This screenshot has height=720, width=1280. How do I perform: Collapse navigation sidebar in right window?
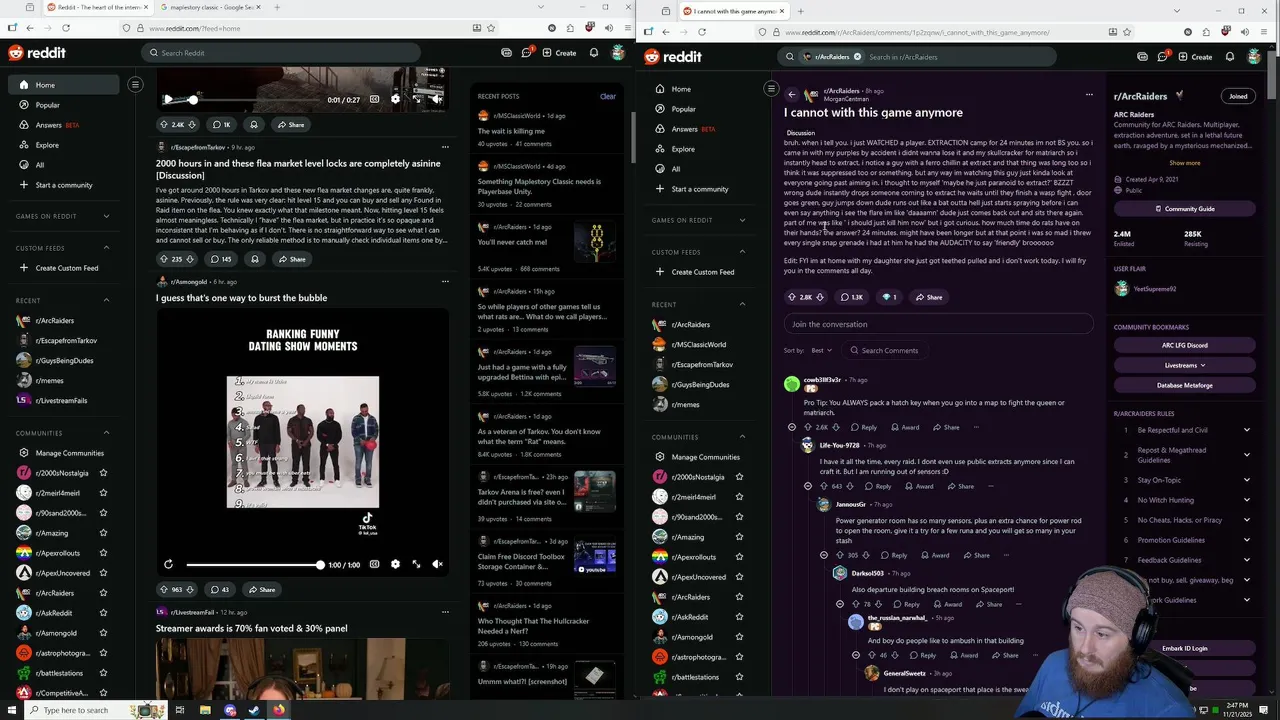[771, 88]
